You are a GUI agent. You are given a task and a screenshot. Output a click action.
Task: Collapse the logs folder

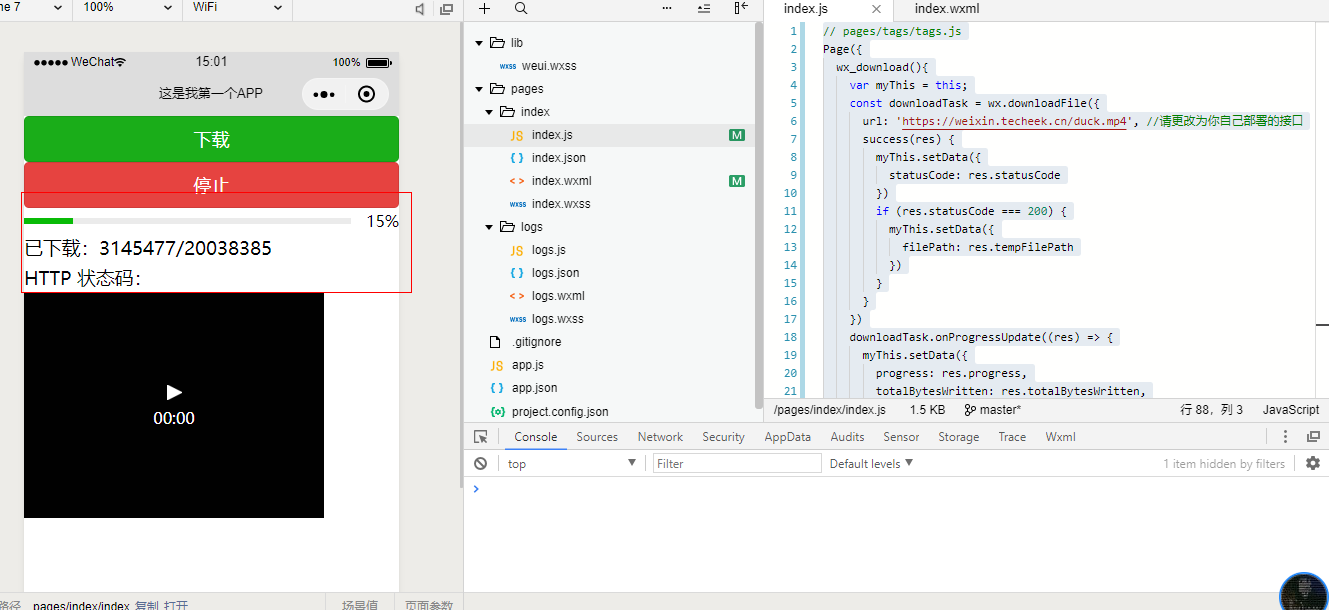489,227
